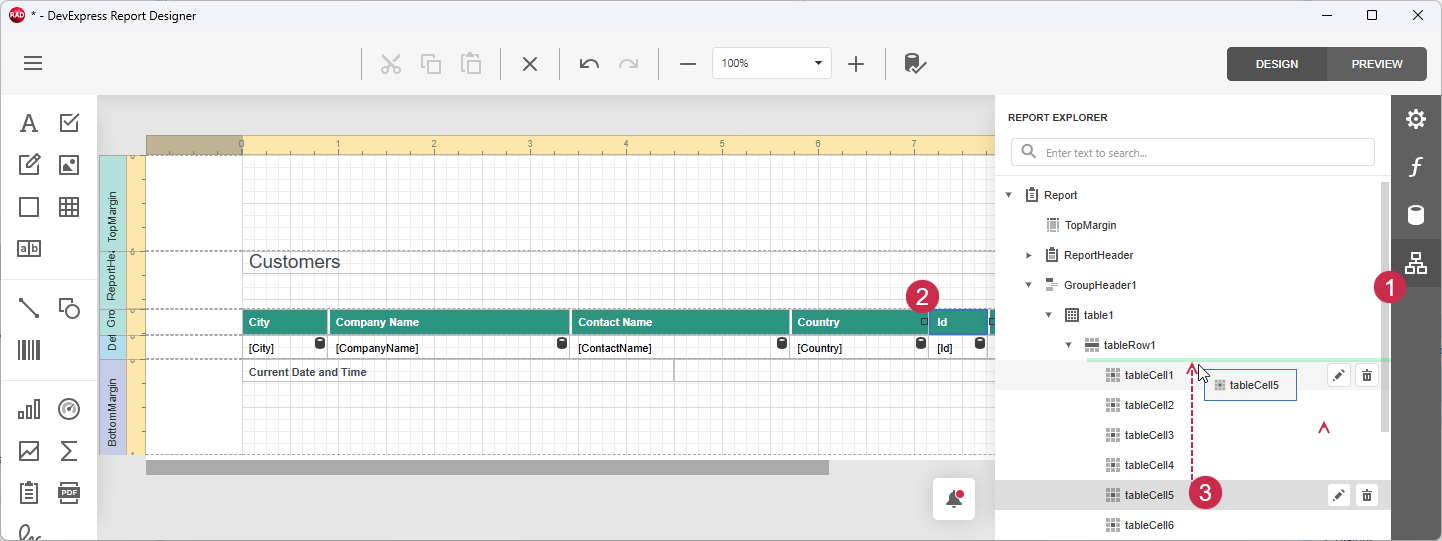Select the Gauge tool in toolbox

(x=69, y=409)
